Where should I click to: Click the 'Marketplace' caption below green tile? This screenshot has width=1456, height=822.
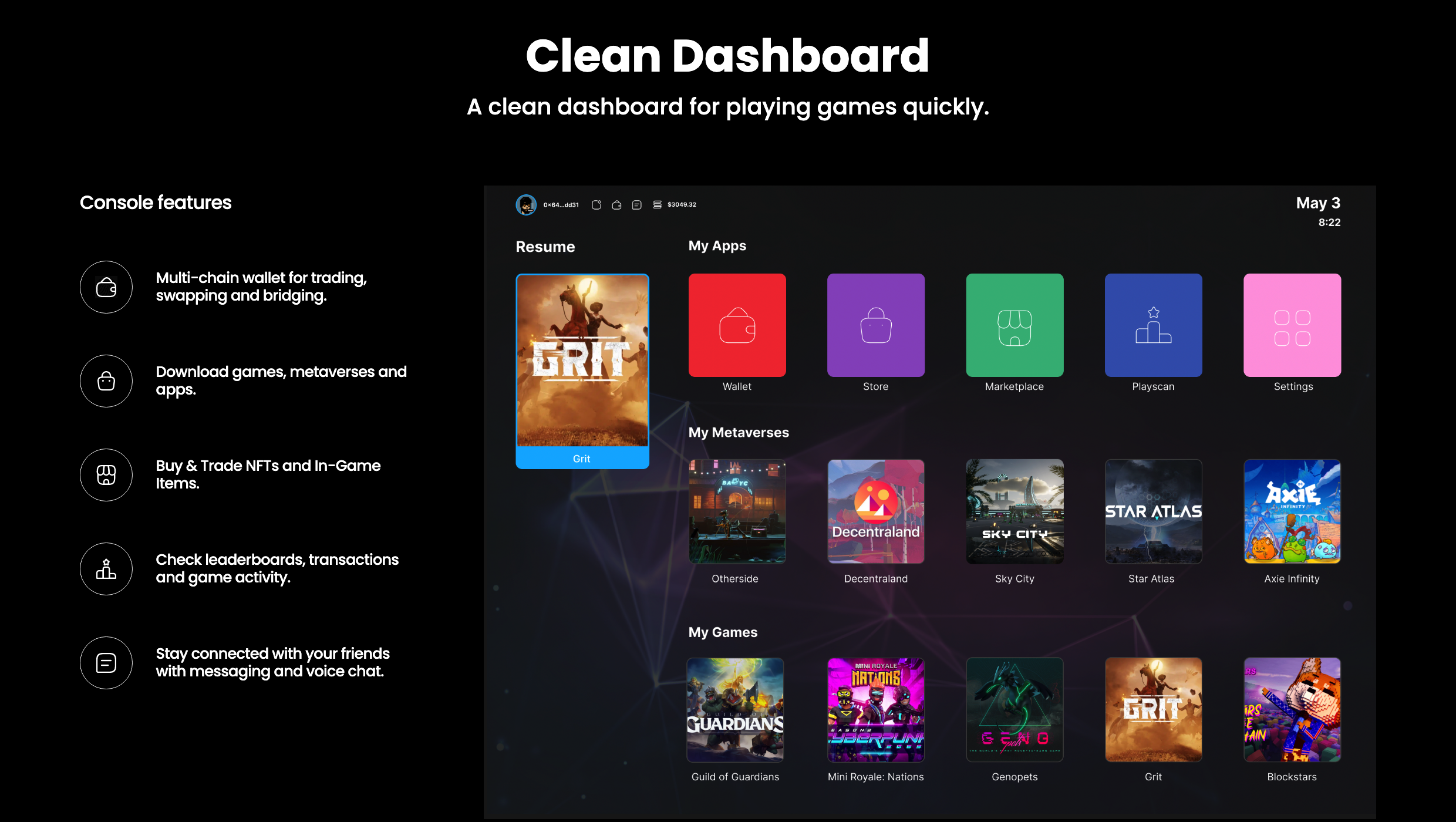(x=1015, y=386)
